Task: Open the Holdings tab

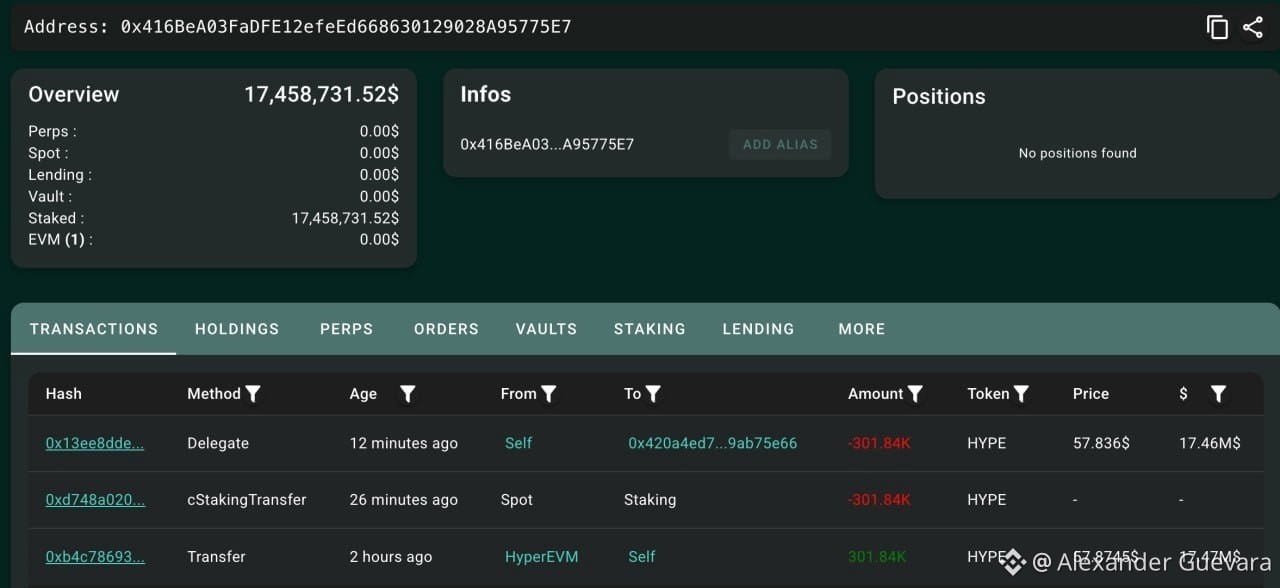Action: 237,329
